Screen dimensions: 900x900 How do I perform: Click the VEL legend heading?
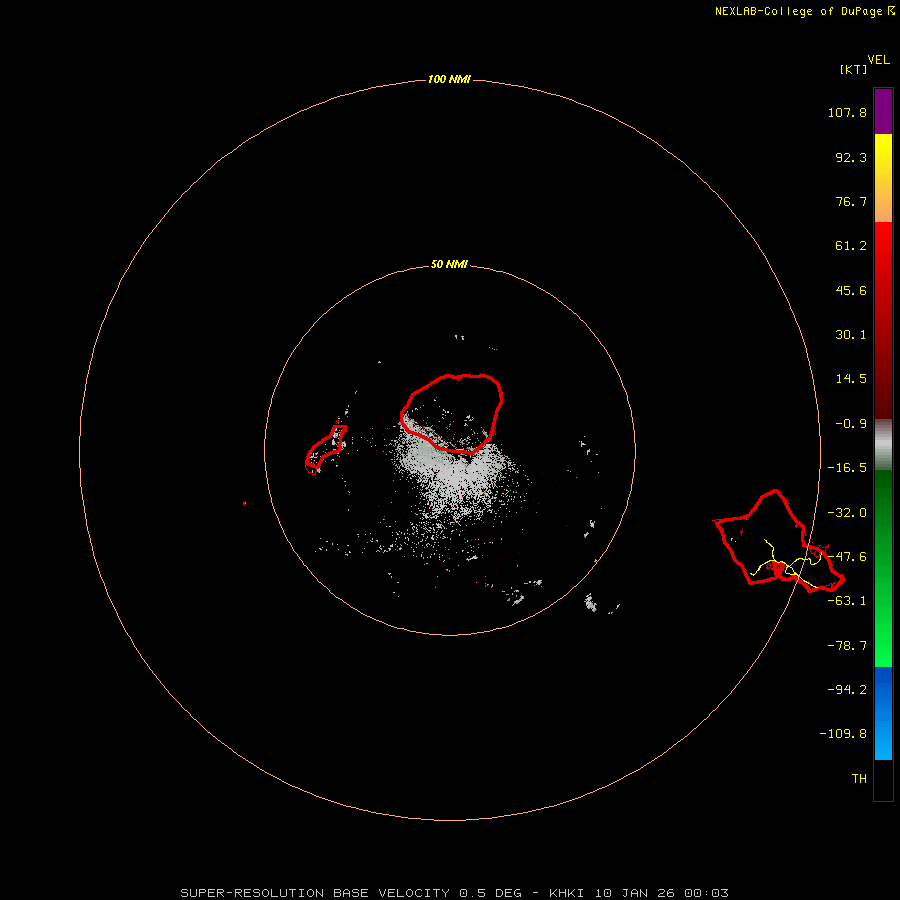pos(878,60)
